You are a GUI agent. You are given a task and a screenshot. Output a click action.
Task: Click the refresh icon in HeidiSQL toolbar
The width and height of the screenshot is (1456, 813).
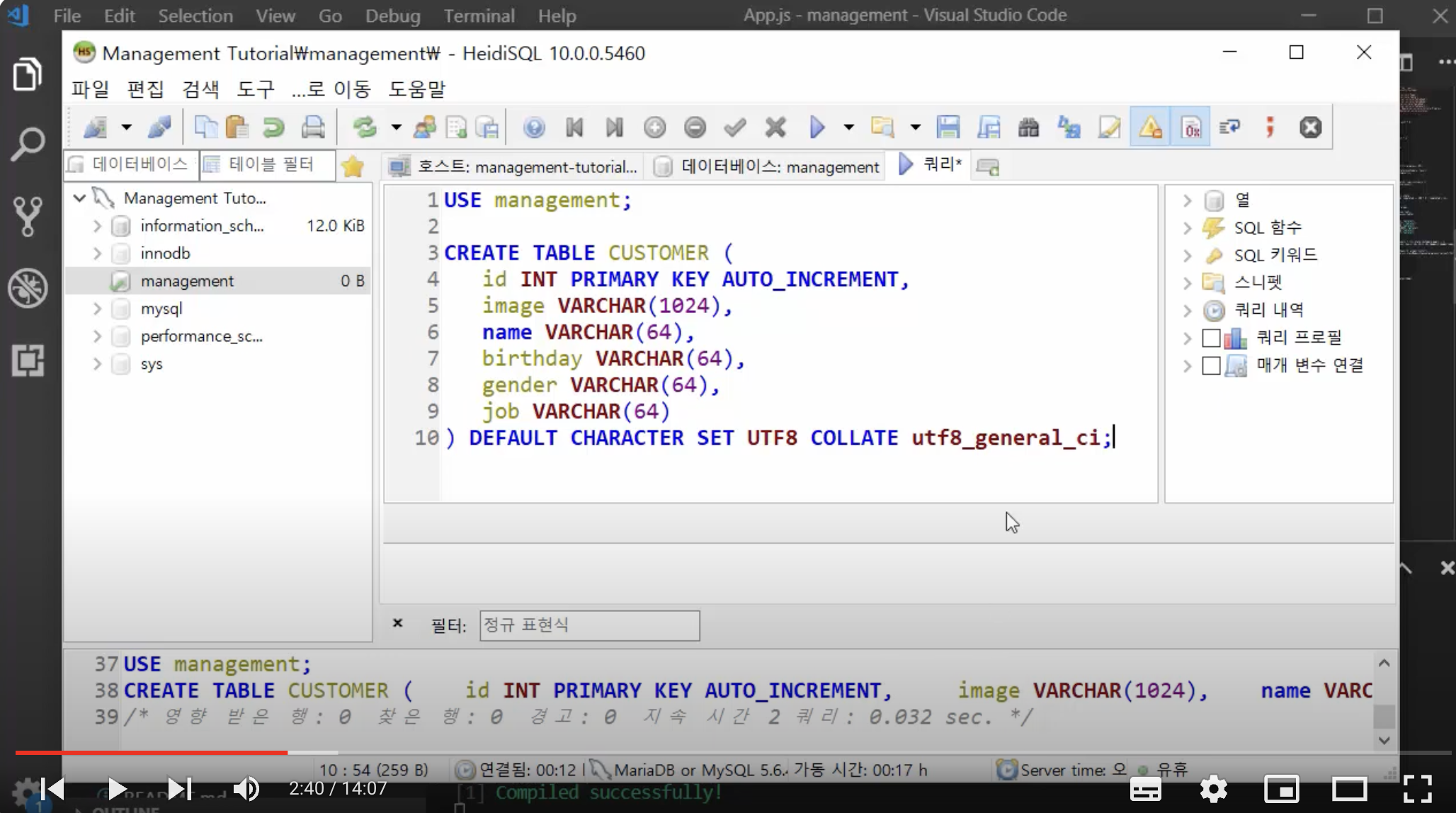pos(365,127)
